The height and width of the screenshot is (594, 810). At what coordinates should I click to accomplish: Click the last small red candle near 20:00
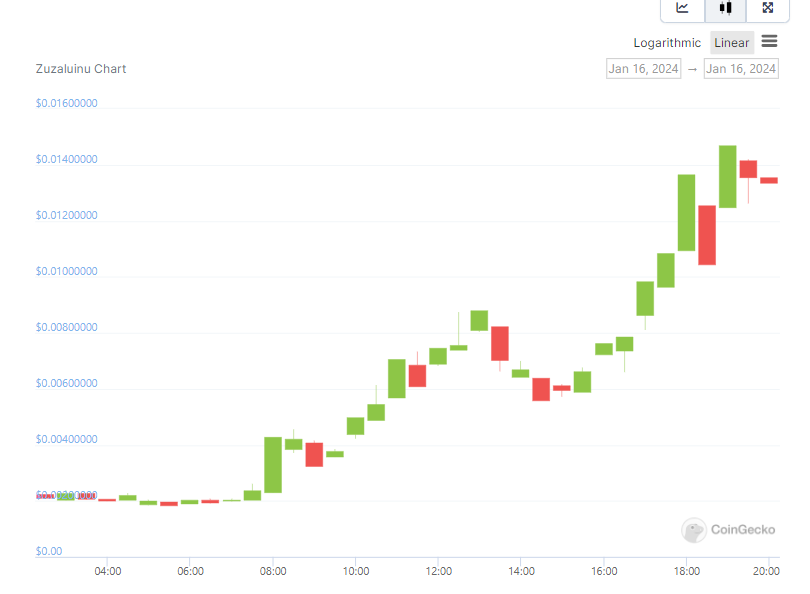point(769,180)
